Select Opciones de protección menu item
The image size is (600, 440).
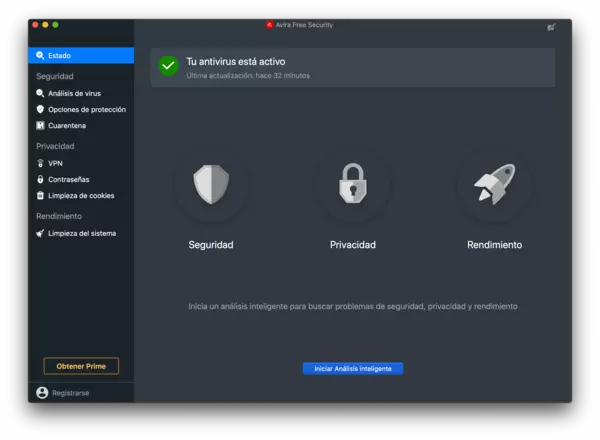[86, 109]
